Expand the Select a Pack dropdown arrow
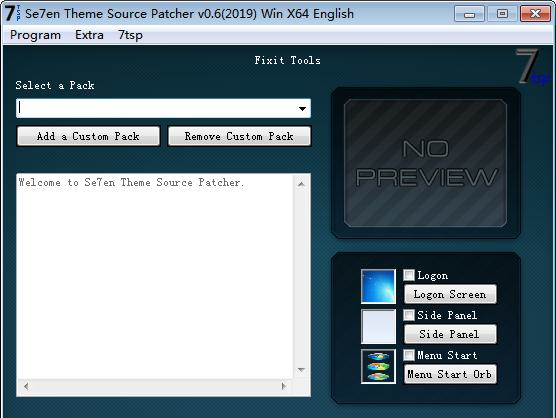Image resolution: width=556 pixels, height=418 pixels. point(302,108)
